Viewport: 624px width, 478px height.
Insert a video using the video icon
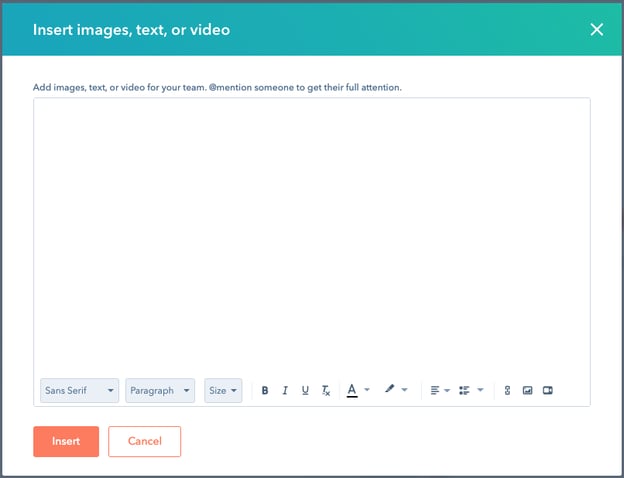point(548,390)
